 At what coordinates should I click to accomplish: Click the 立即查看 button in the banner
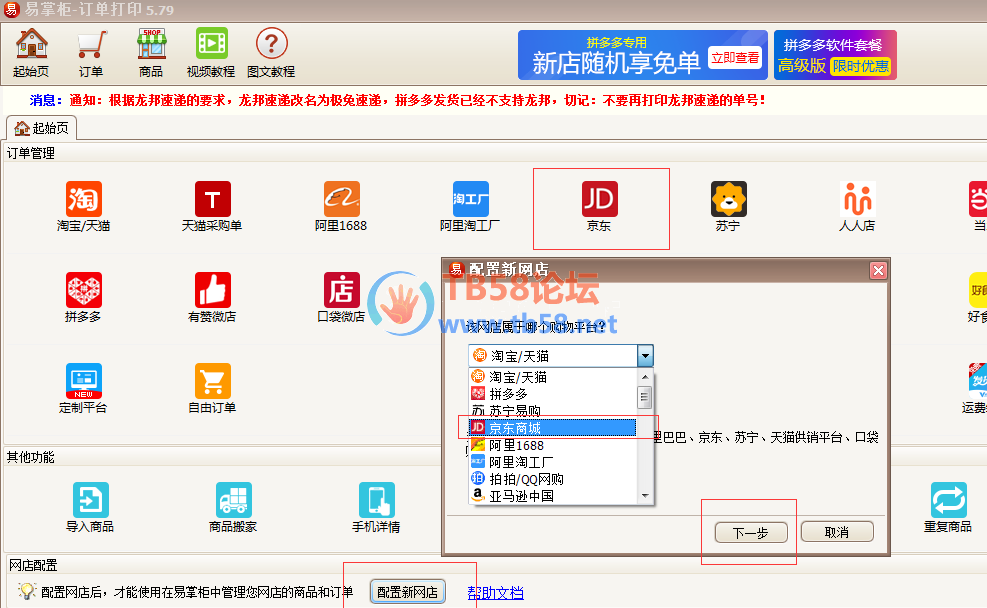[x=735, y=58]
